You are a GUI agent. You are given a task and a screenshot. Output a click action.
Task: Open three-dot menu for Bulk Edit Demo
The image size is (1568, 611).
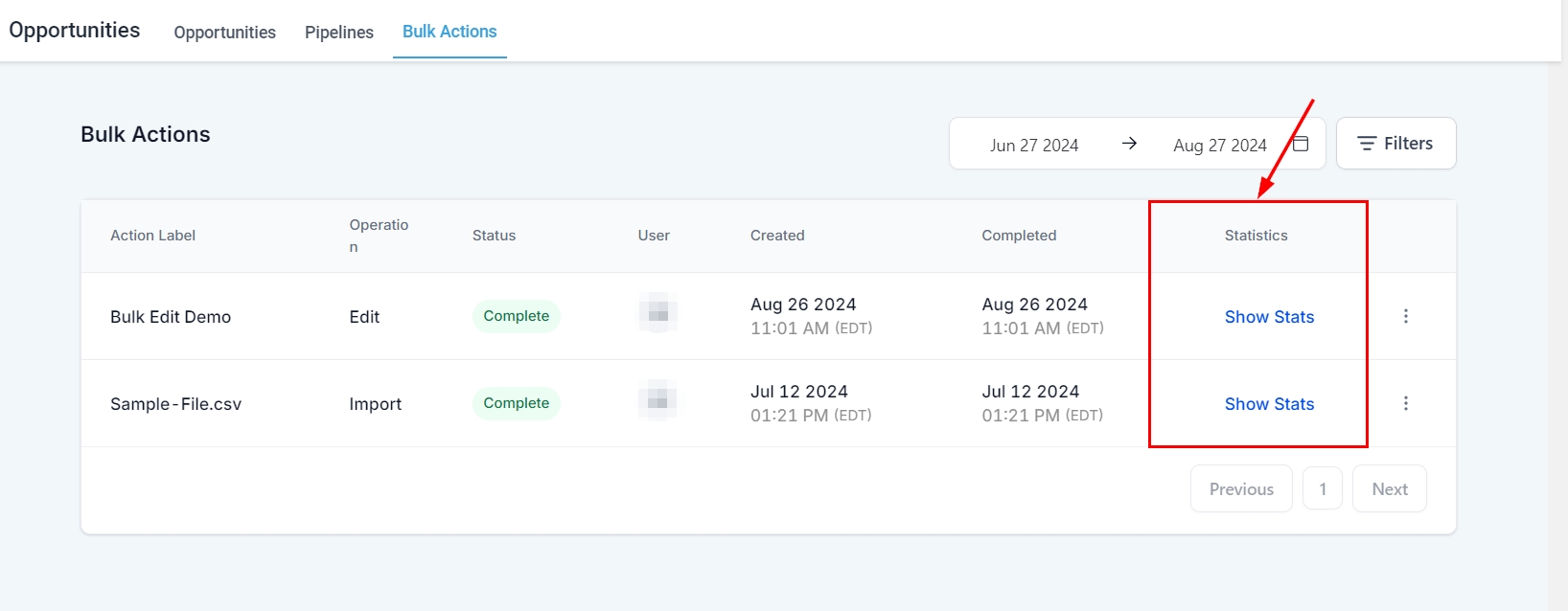point(1405,316)
